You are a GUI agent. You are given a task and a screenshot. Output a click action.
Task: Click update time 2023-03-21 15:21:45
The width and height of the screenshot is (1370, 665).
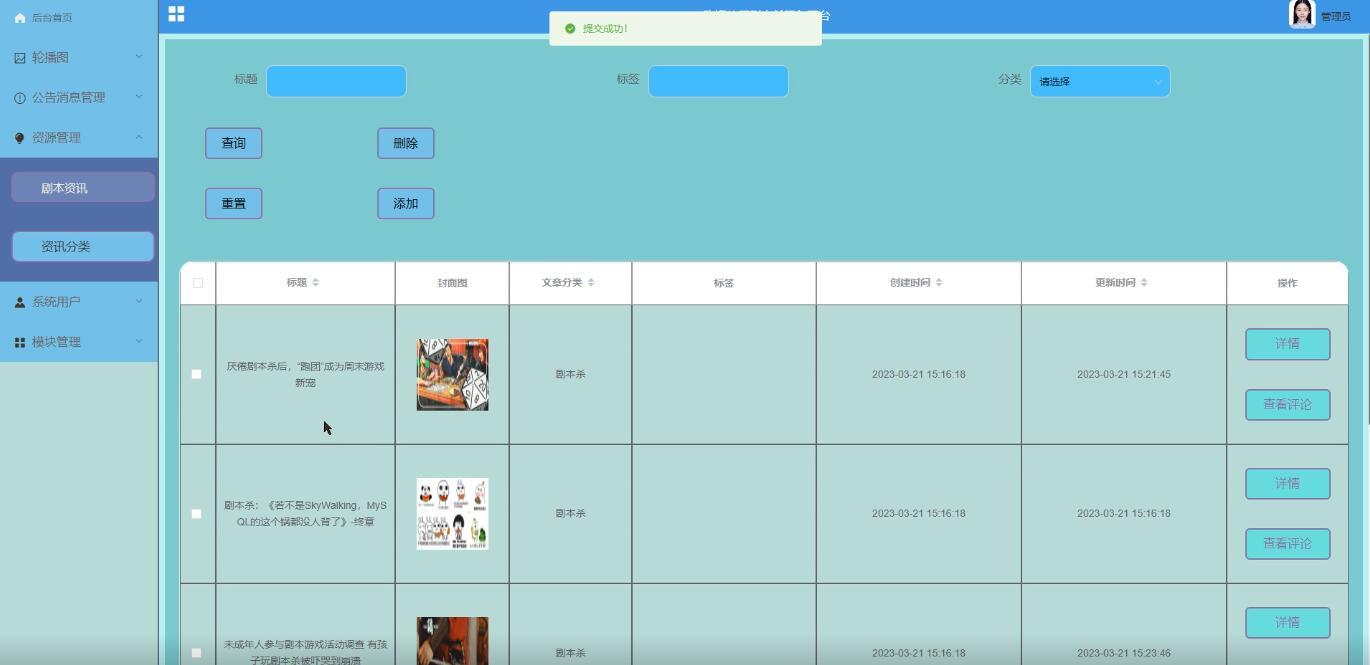pyautogui.click(x=1124, y=374)
